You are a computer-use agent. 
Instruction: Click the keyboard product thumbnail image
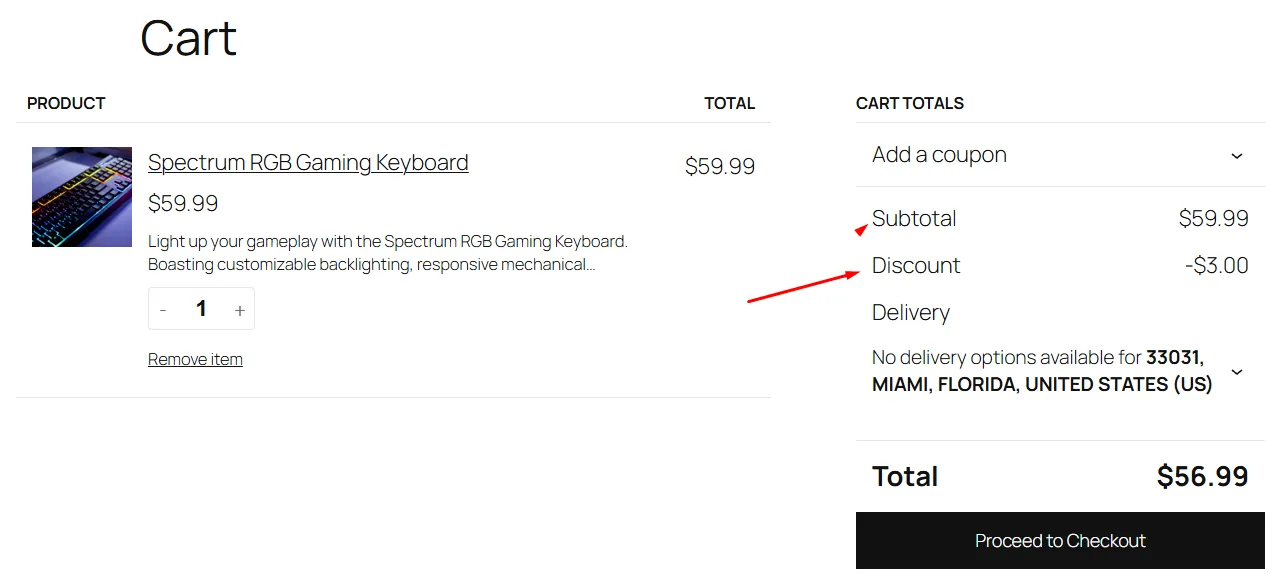[x=82, y=197]
